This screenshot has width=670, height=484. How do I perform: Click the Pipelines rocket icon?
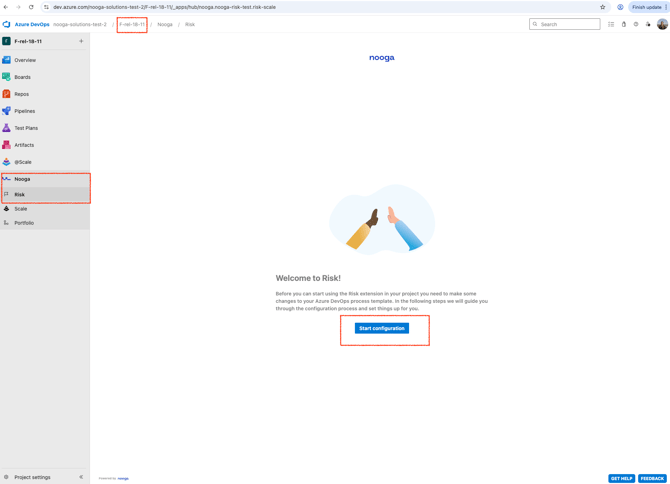click(x=6, y=111)
